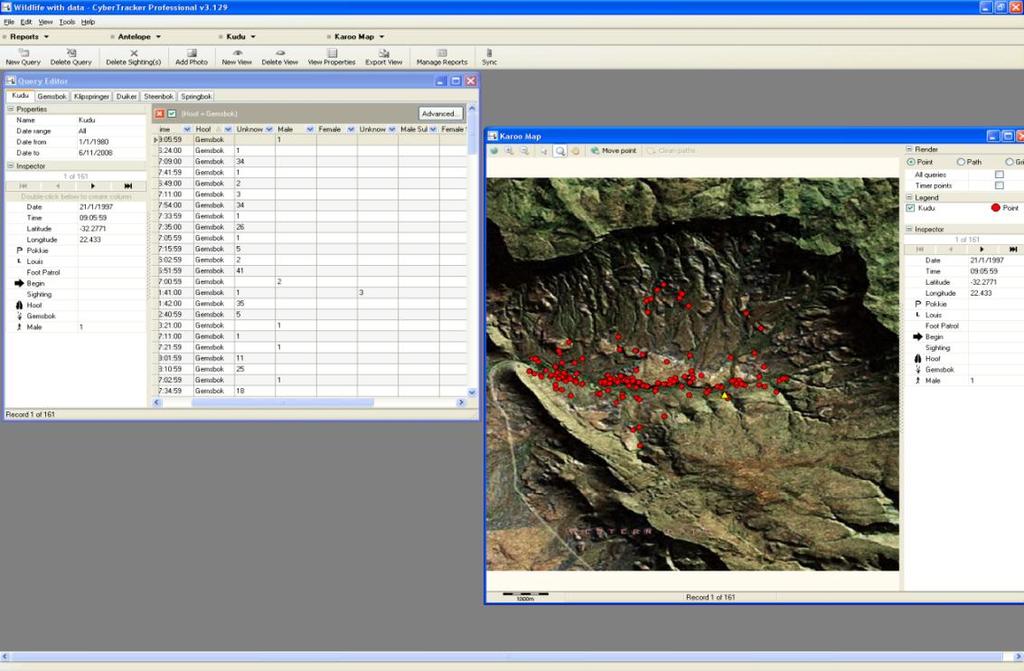Viewport: 1024px width, 671px height.
Task: Switch to the Springbok tab
Action: point(196,97)
